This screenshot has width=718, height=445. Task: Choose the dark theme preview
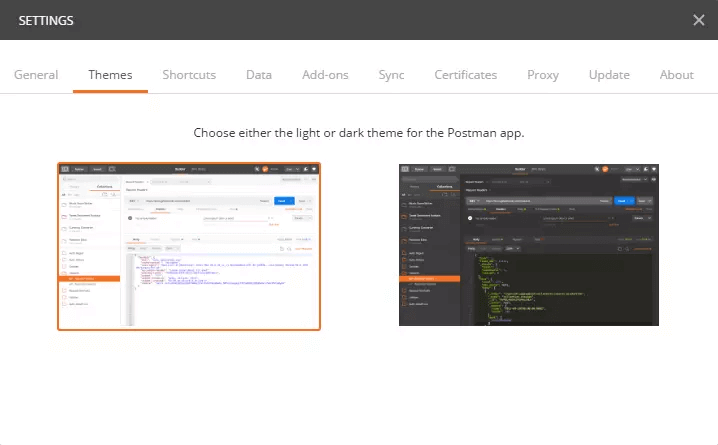(x=529, y=245)
